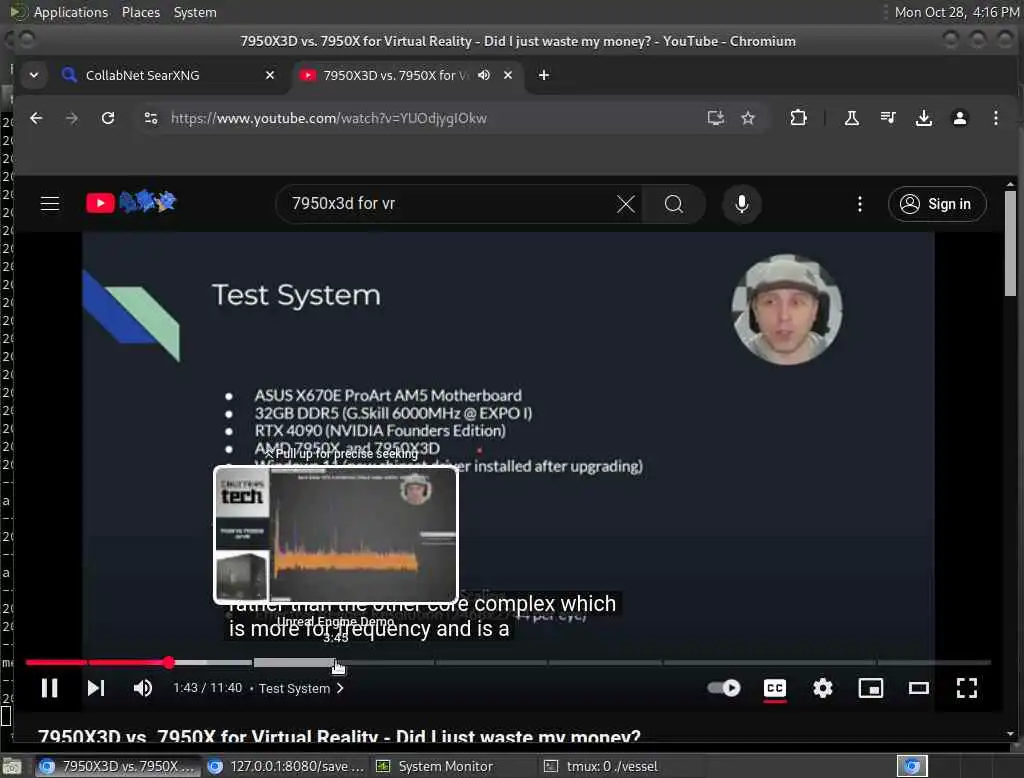The width and height of the screenshot is (1024, 778).
Task: Skip to the next video
Action: (x=95, y=688)
